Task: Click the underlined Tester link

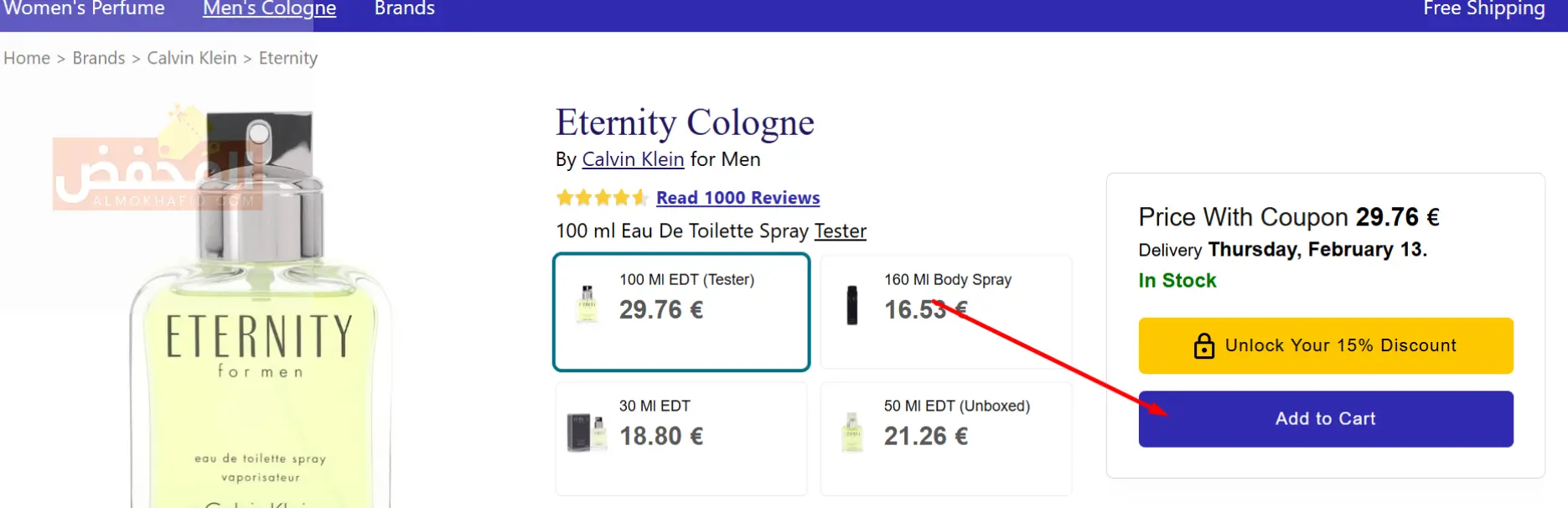Action: [840, 231]
